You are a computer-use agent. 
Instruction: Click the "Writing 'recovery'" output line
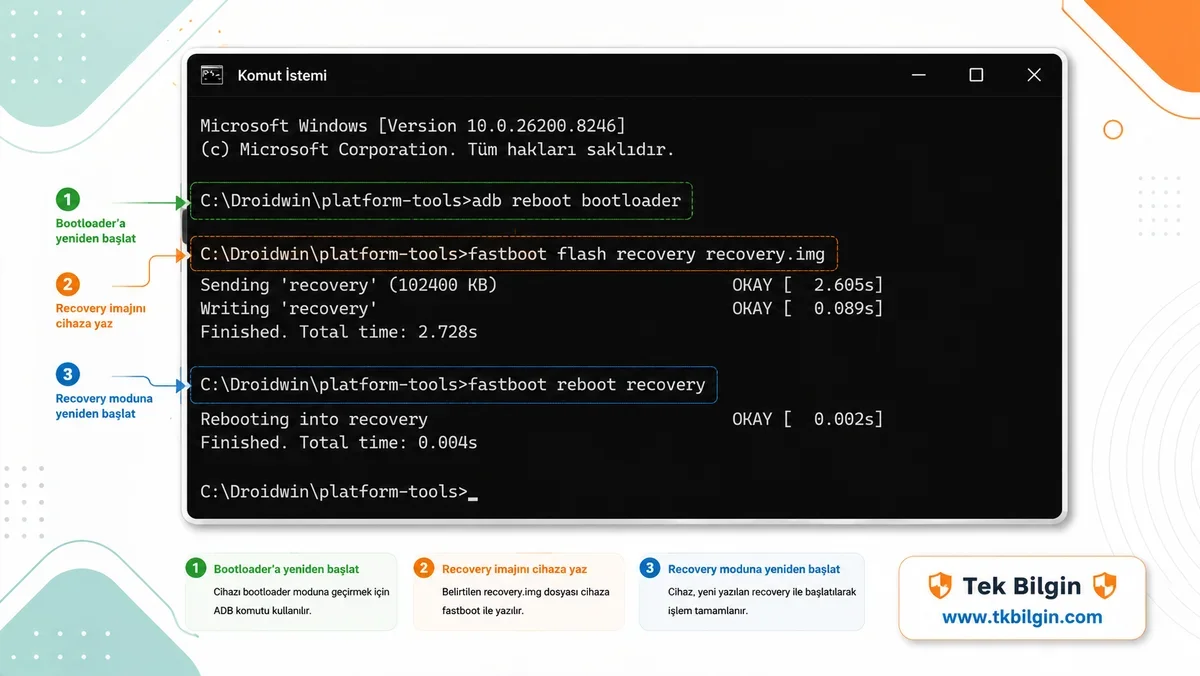click(x=289, y=308)
